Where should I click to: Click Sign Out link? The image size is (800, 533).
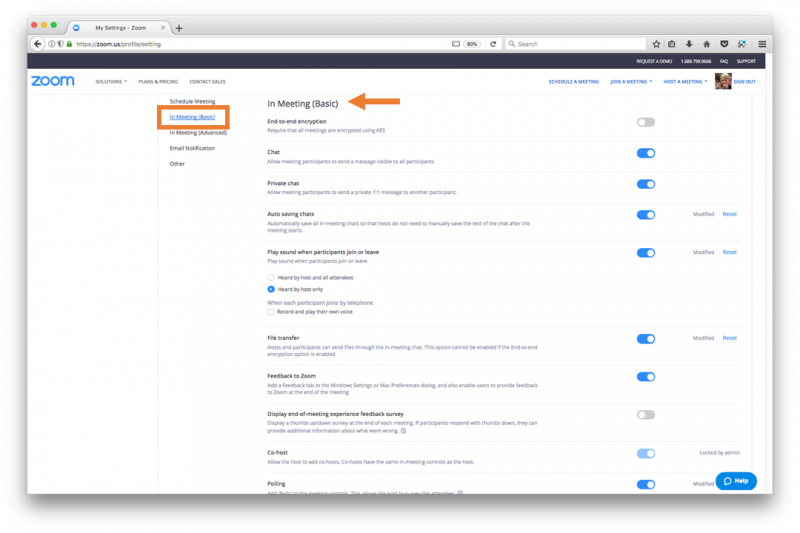pyautogui.click(x=744, y=82)
